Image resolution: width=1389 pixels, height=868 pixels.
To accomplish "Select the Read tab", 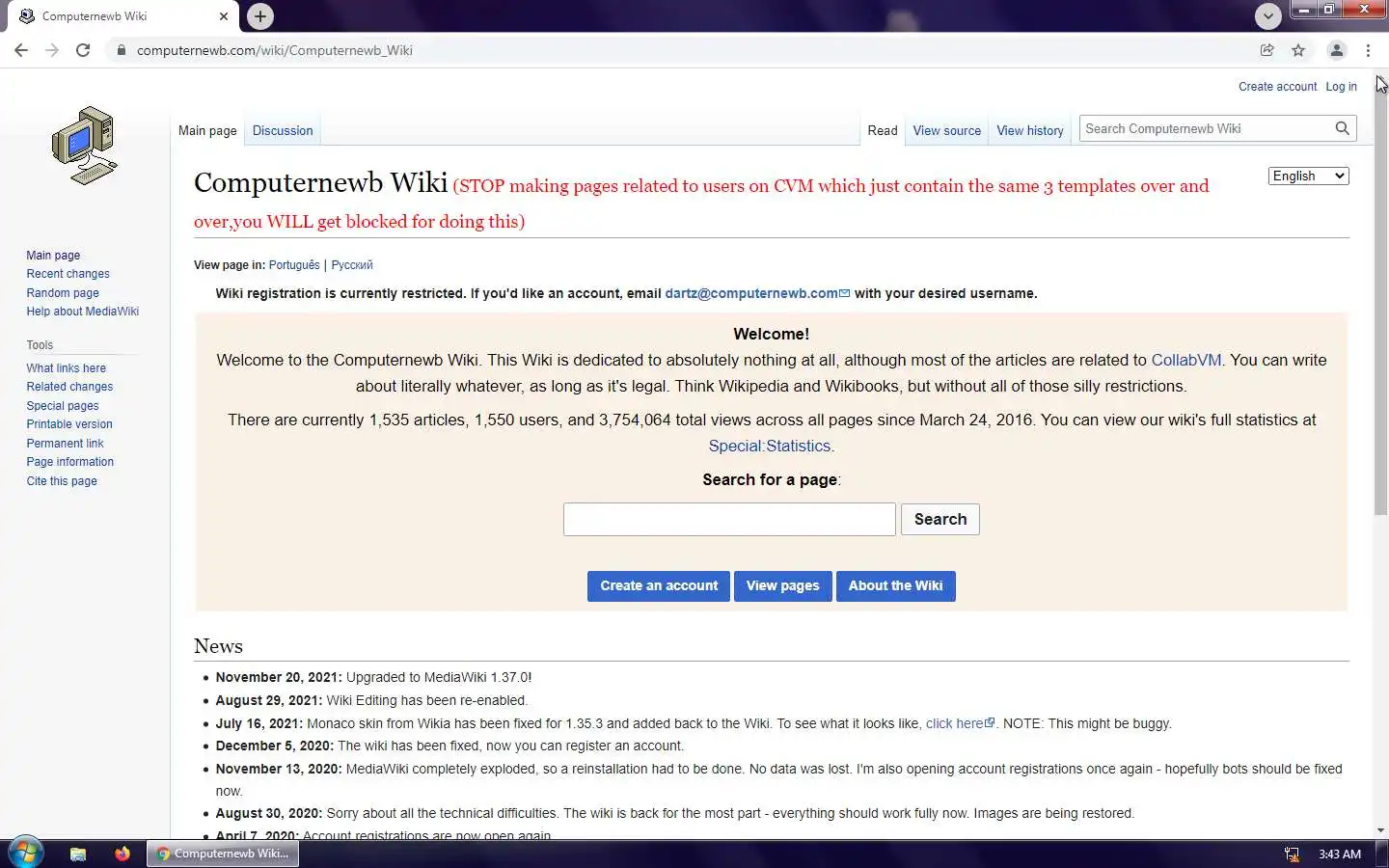I will coord(882,130).
